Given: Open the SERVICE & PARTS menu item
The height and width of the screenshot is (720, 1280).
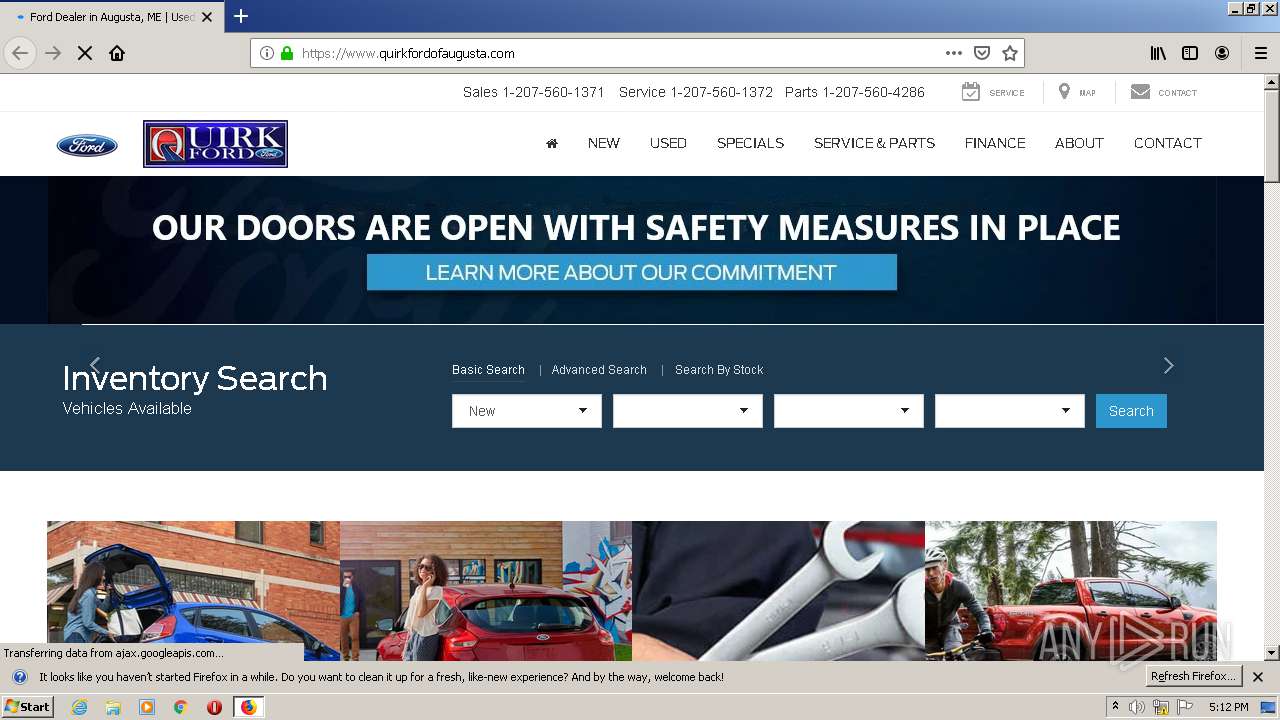Looking at the screenshot, I should (874, 143).
